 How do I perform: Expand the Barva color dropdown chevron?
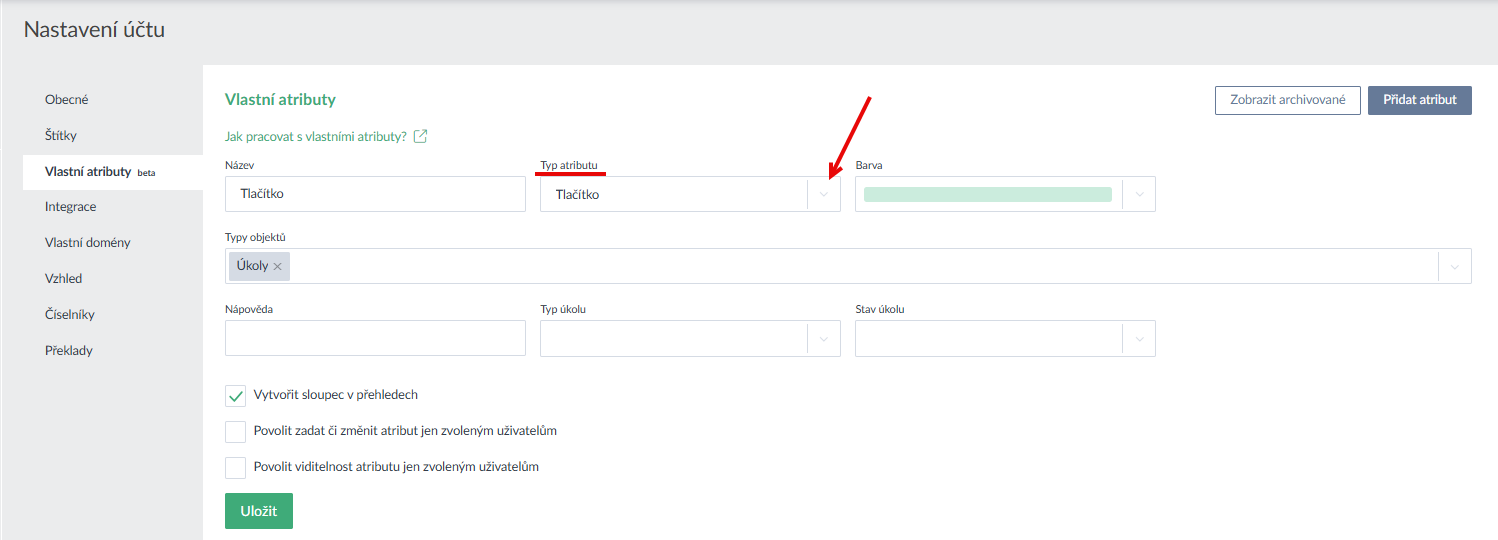tap(1139, 195)
